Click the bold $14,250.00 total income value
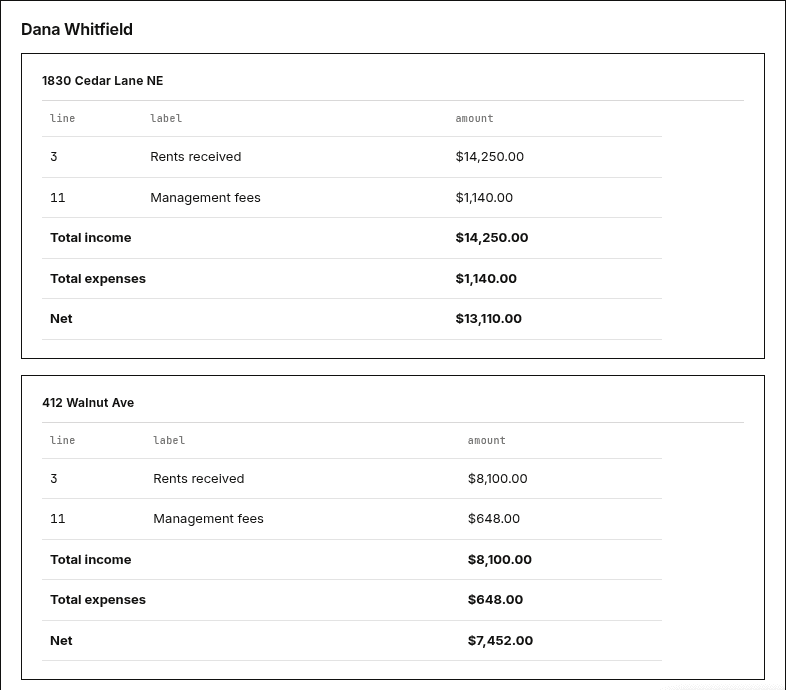Screen dimensions: 786x690 click(x=492, y=238)
